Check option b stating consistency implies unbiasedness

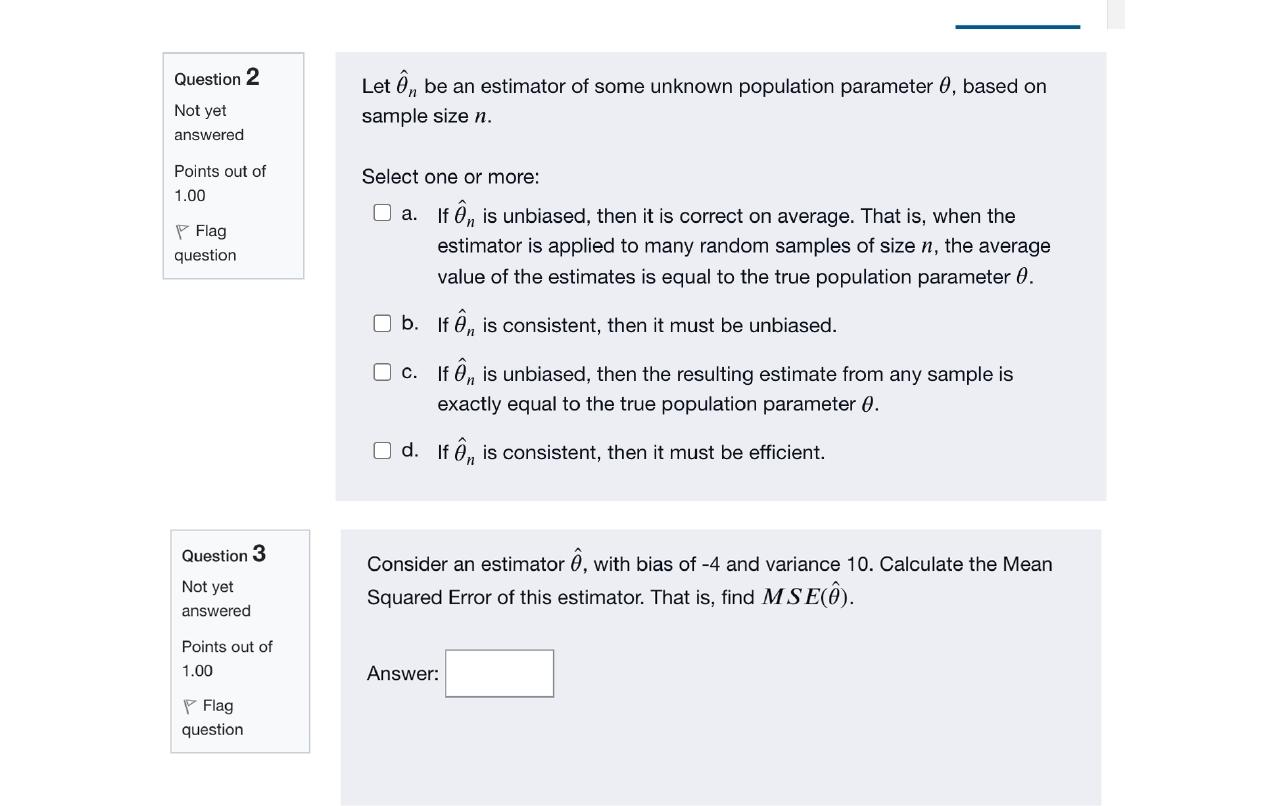coord(382,322)
